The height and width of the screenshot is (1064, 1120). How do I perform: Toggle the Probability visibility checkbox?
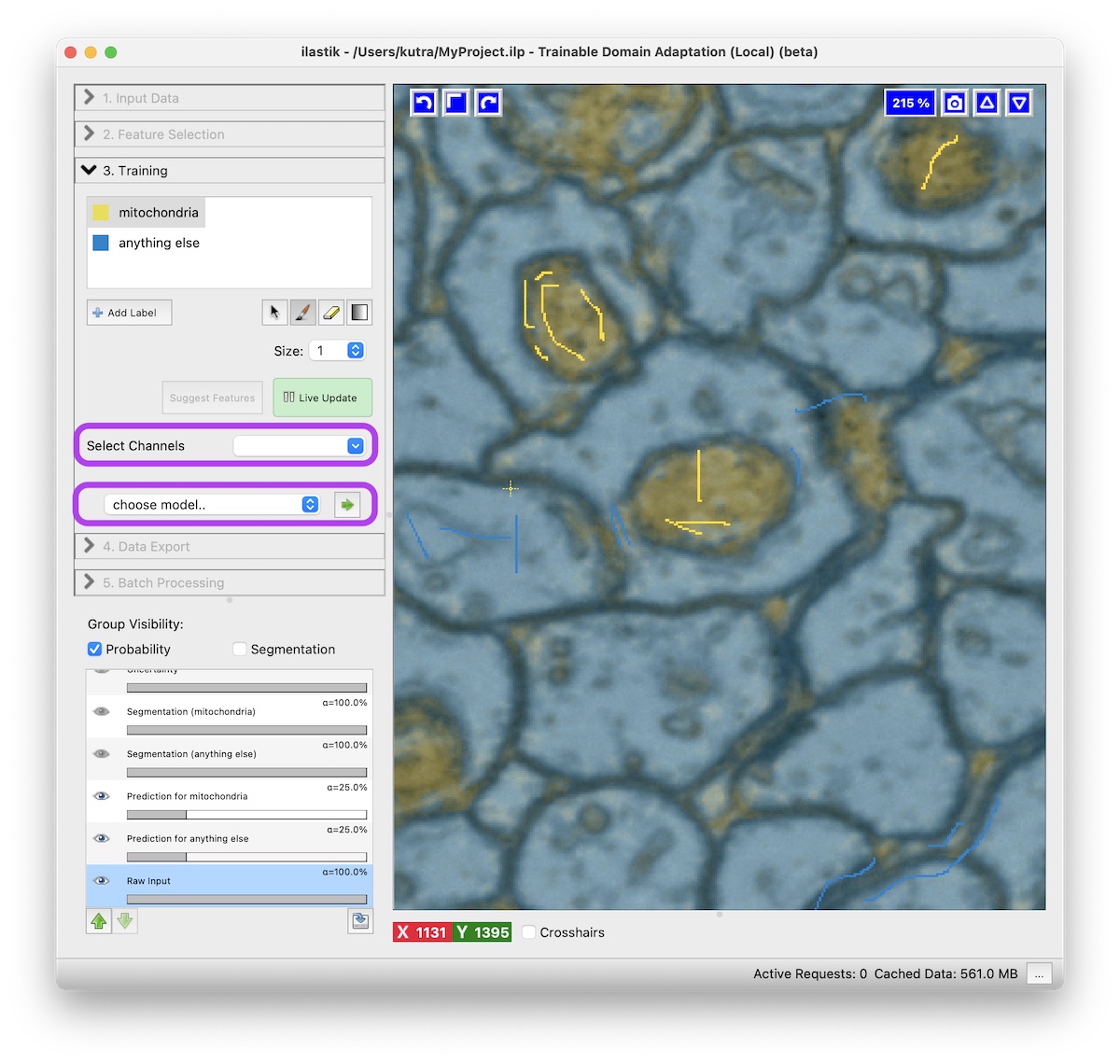coord(94,649)
